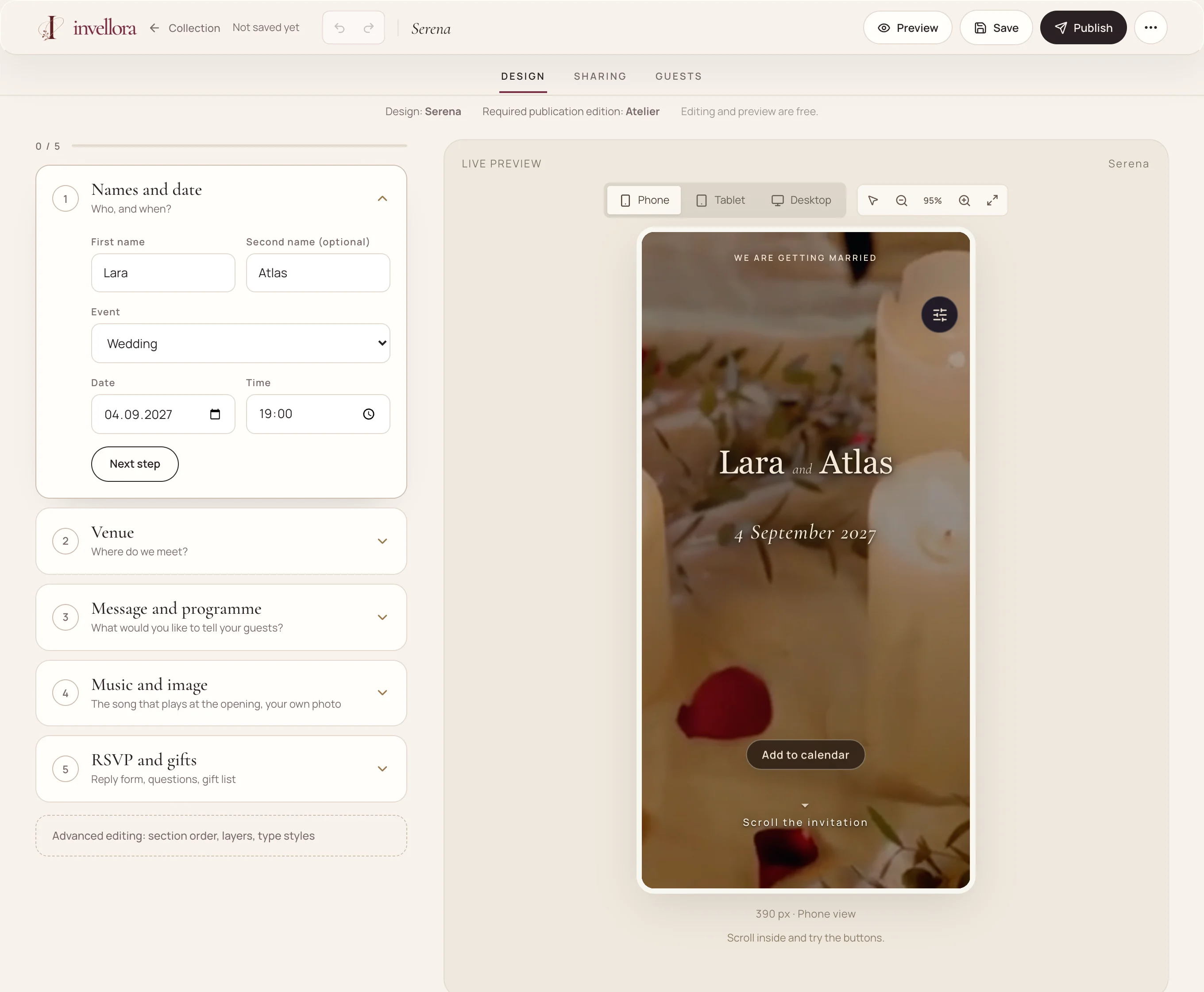Click the 0 / 5 progress bar

239,146
